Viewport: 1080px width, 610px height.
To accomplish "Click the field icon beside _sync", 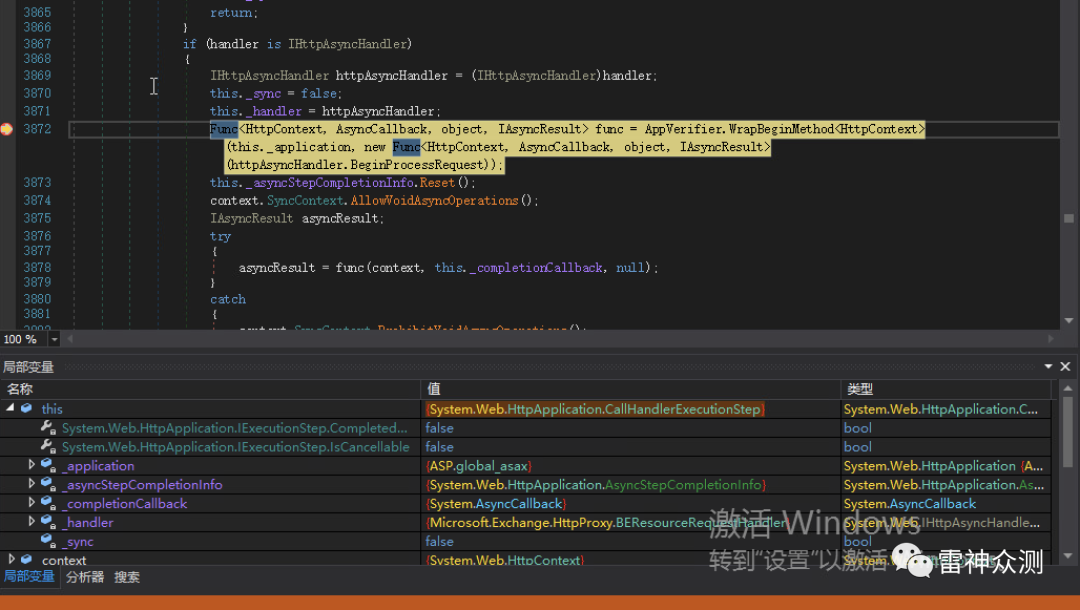I will (x=48, y=541).
